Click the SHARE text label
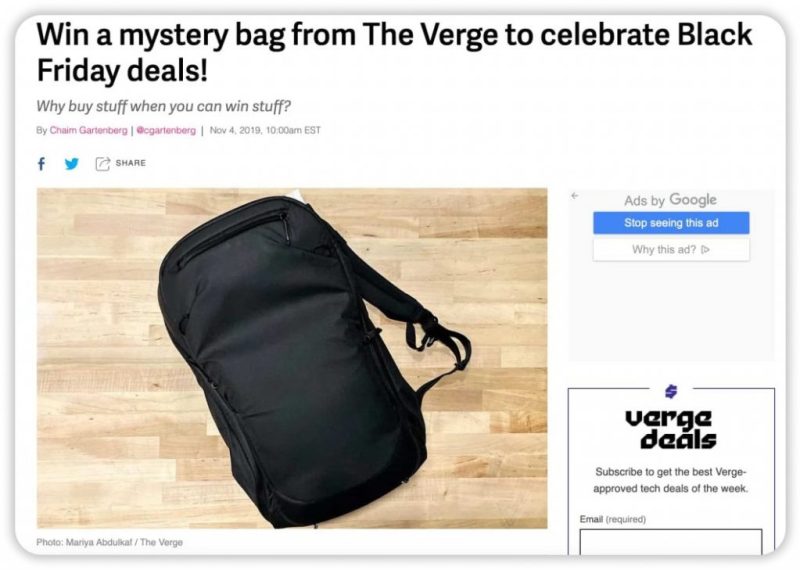This screenshot has width=800, height=570. [131, 163]
